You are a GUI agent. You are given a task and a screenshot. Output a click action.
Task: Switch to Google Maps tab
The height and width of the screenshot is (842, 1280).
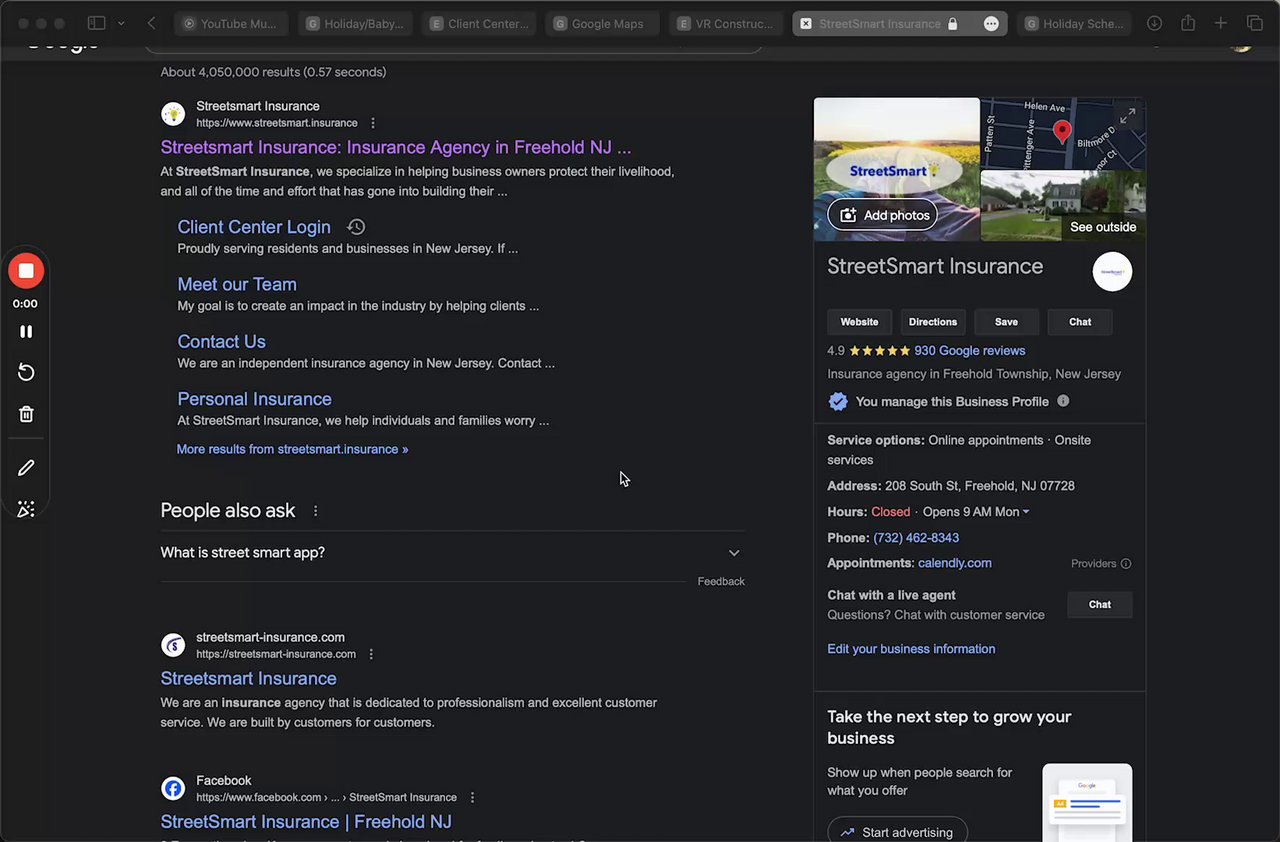coord(602,23)
